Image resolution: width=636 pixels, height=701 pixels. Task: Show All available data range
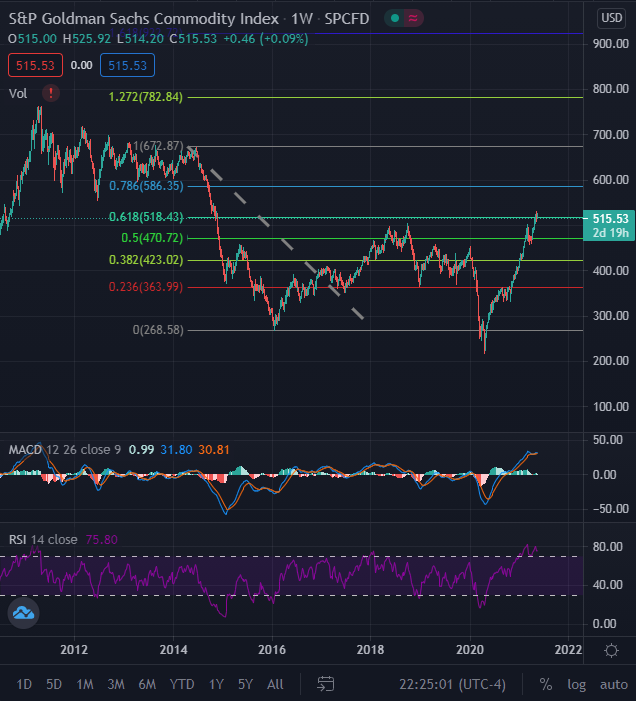pyautogui.click(x=276, y=684)
